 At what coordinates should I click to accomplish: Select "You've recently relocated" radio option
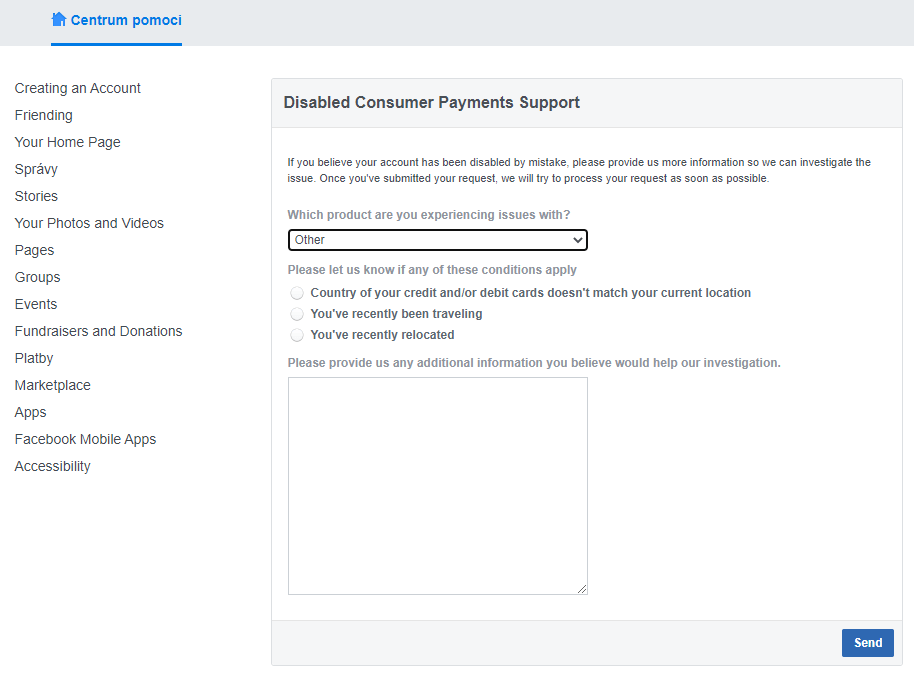[297, 335]
